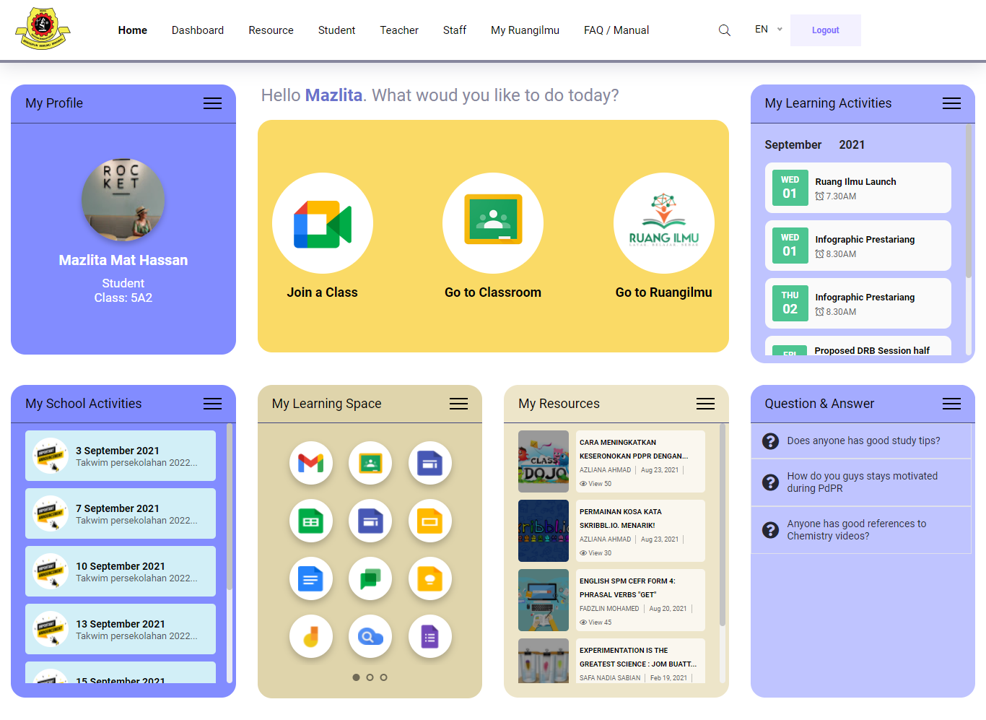Click the school crest logo
Viewport: 986px width, 720px height.
(x=43, y=28)
